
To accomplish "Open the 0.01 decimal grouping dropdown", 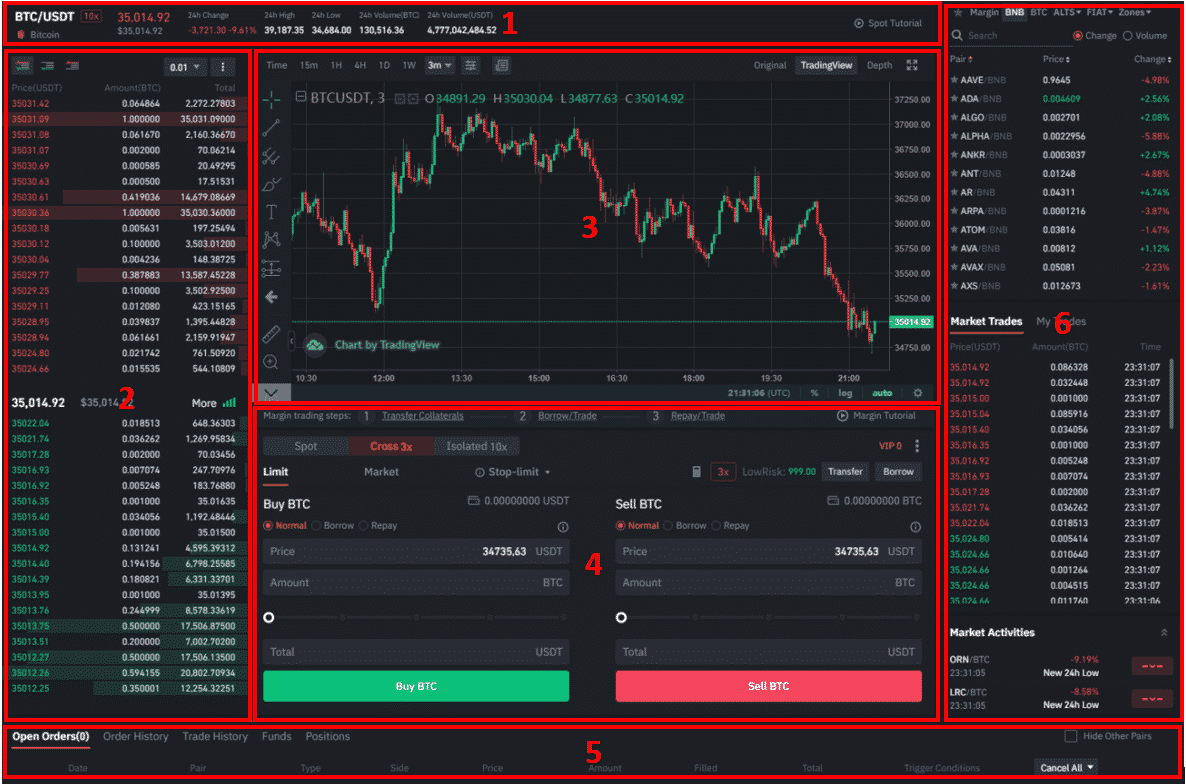I will [x=185, y=67].
